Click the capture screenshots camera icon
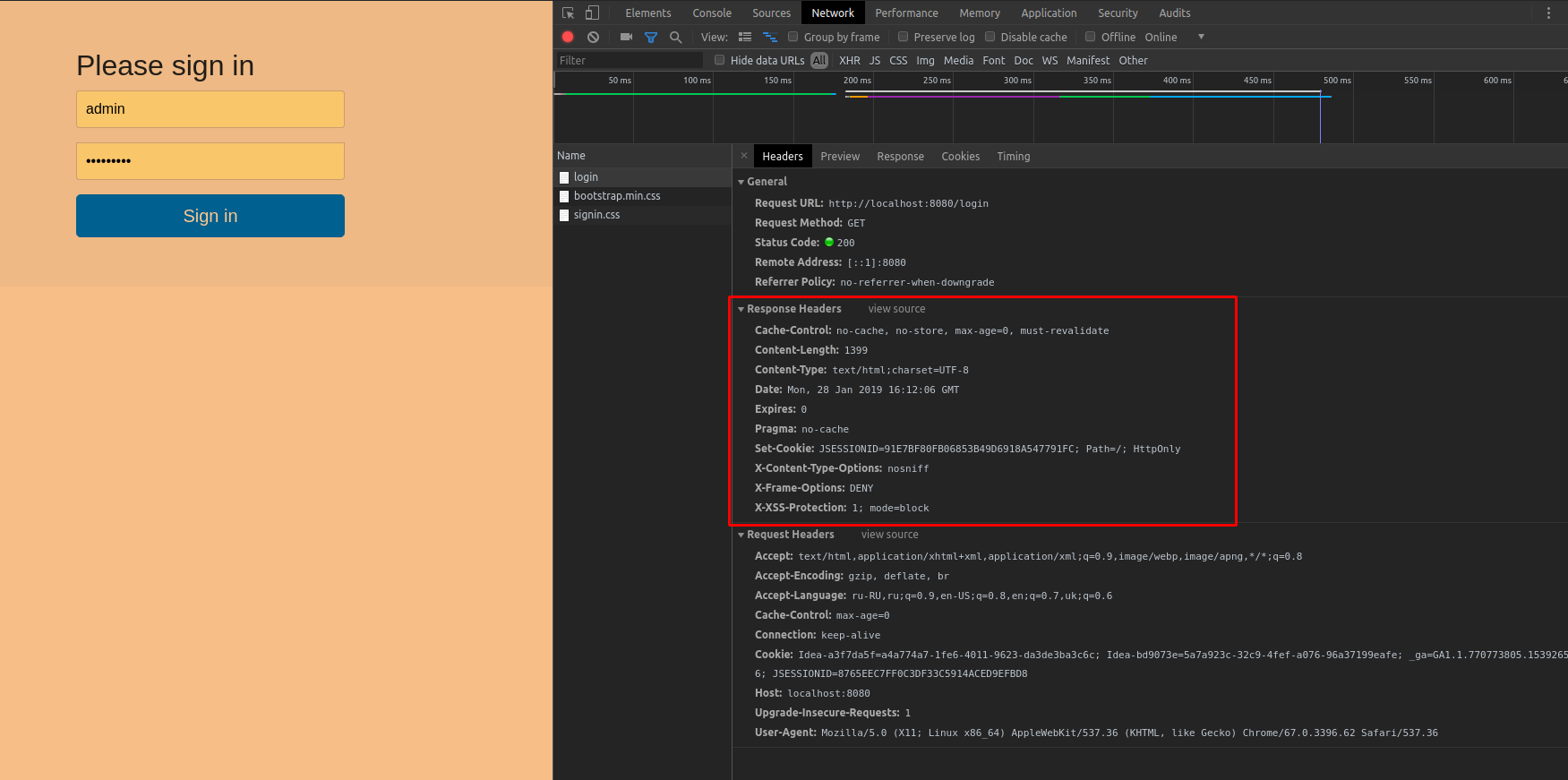The image size is (1568, 780). 626,37
